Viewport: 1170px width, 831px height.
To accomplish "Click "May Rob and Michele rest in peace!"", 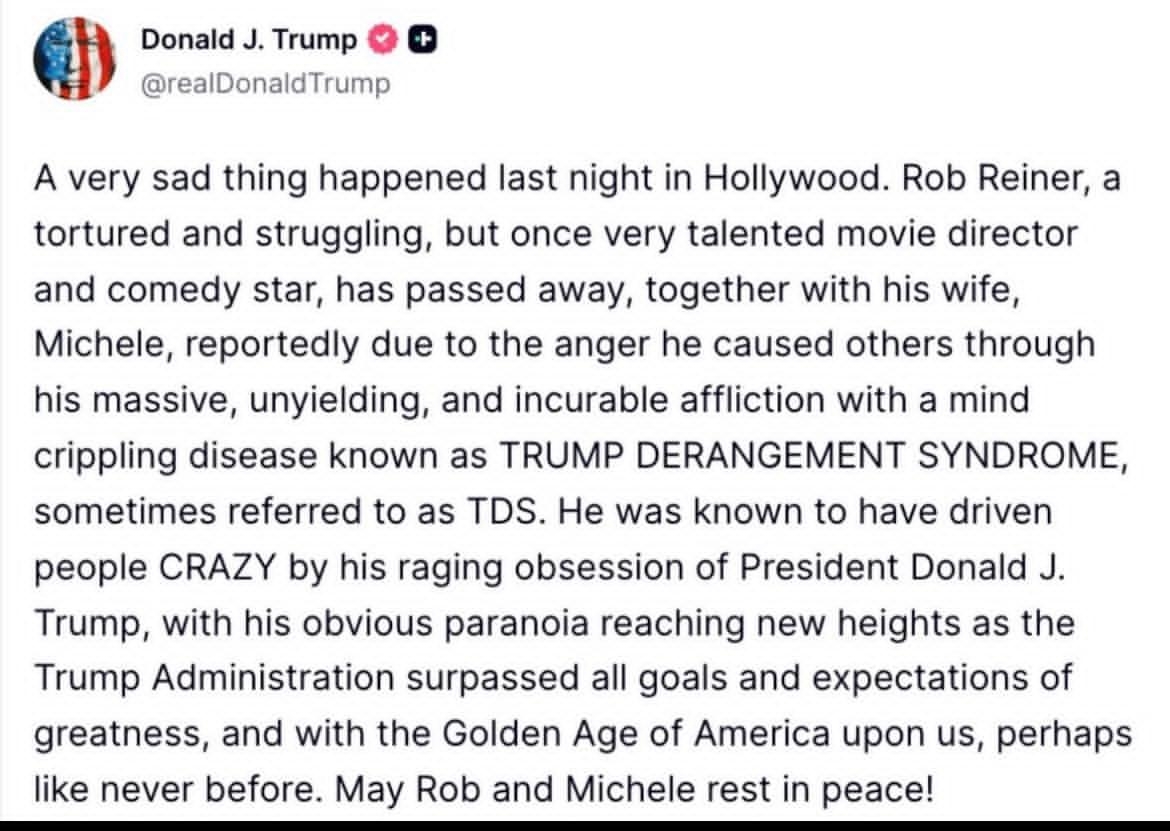I will [x=634, y=791].
